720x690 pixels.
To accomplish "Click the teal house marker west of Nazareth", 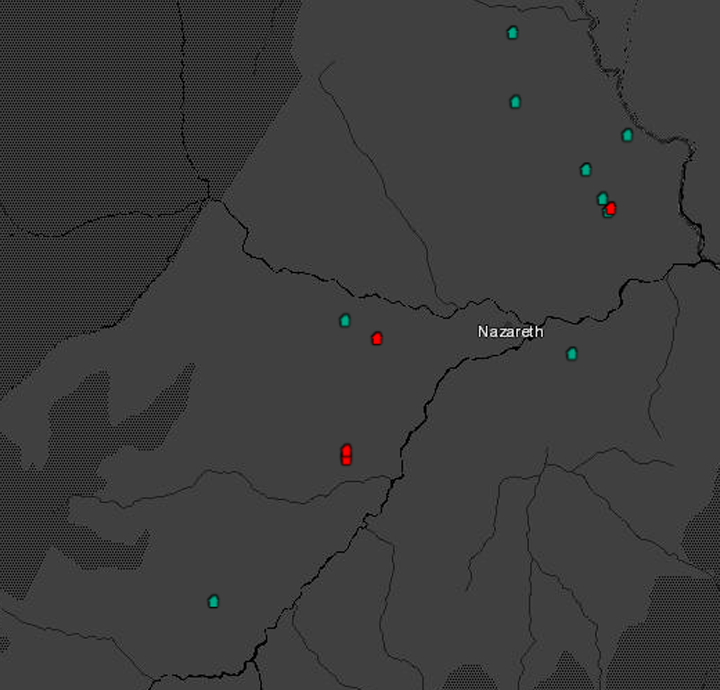I will (x=345, y=320).
